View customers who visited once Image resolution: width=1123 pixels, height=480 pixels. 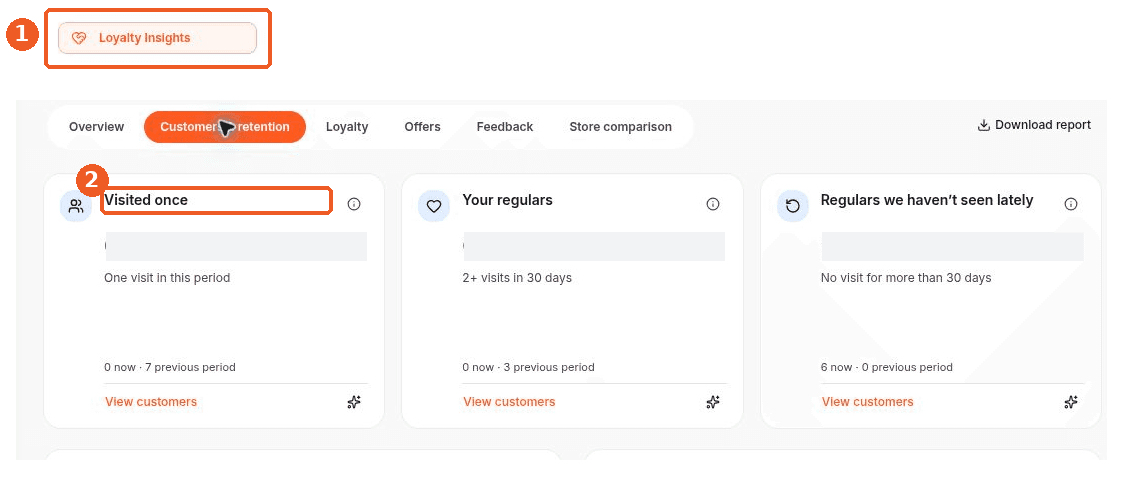click(x=151, y=402)
